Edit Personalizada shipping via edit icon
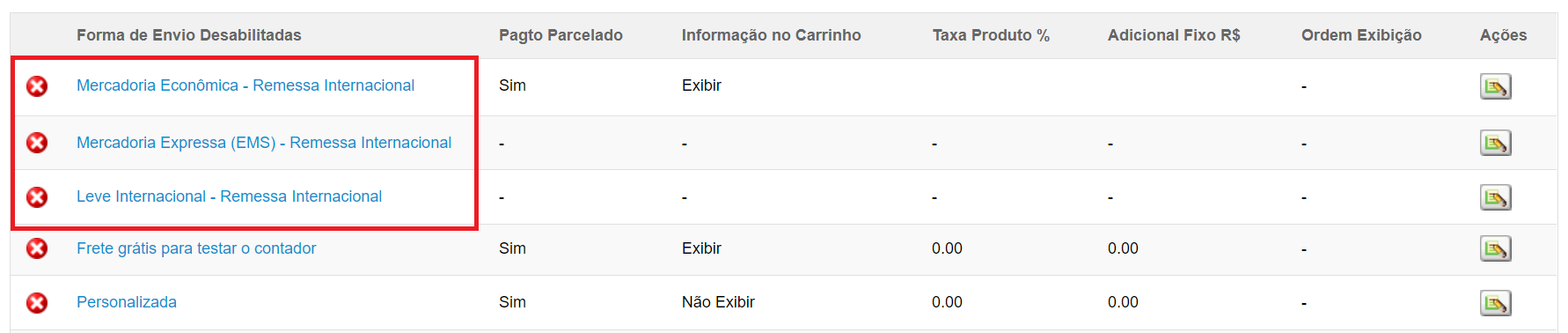This screenshot has width=1568, height=333. [x=1495, y=303]
